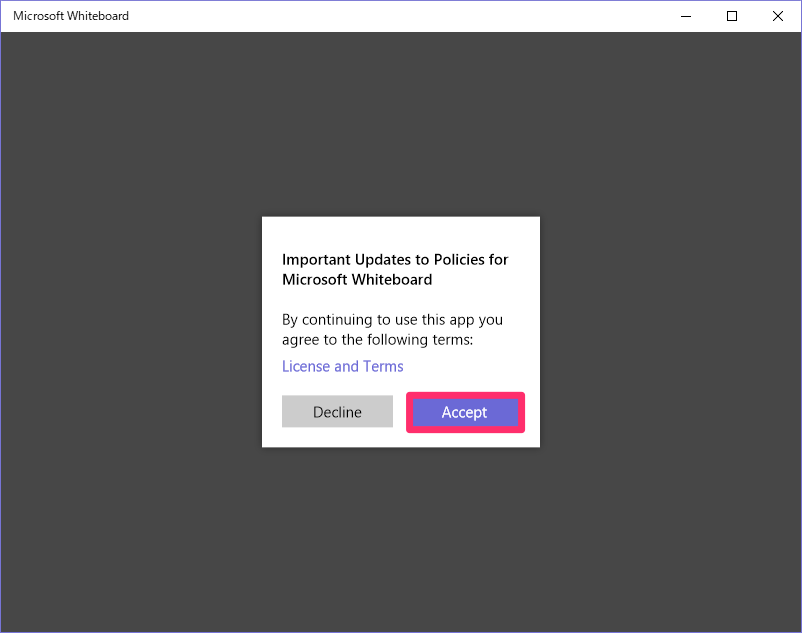
Task: Open the License and Terms link
Action: click(x=342, y=366)
